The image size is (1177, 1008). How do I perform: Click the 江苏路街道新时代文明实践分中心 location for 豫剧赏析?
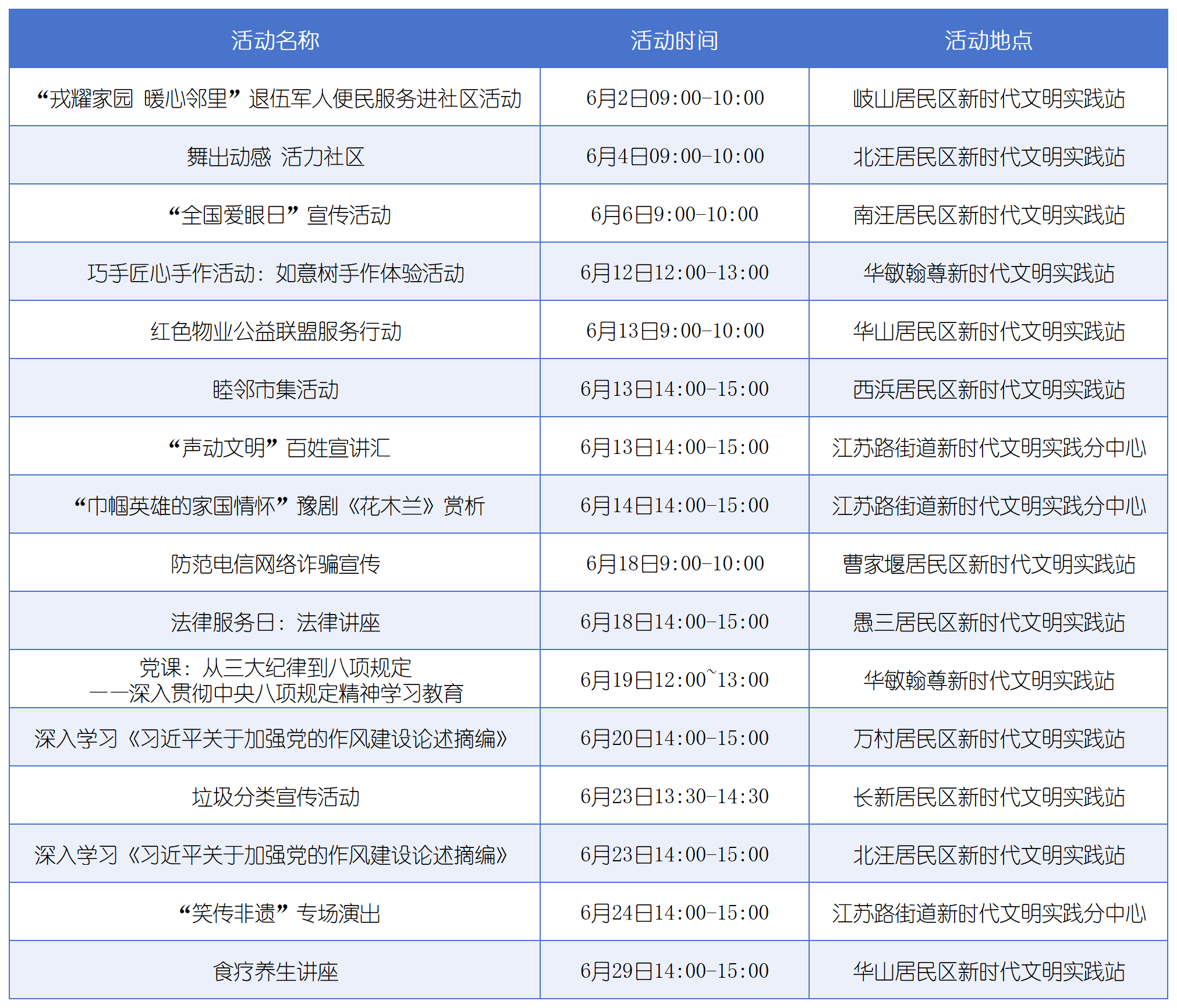pos(990,505)
